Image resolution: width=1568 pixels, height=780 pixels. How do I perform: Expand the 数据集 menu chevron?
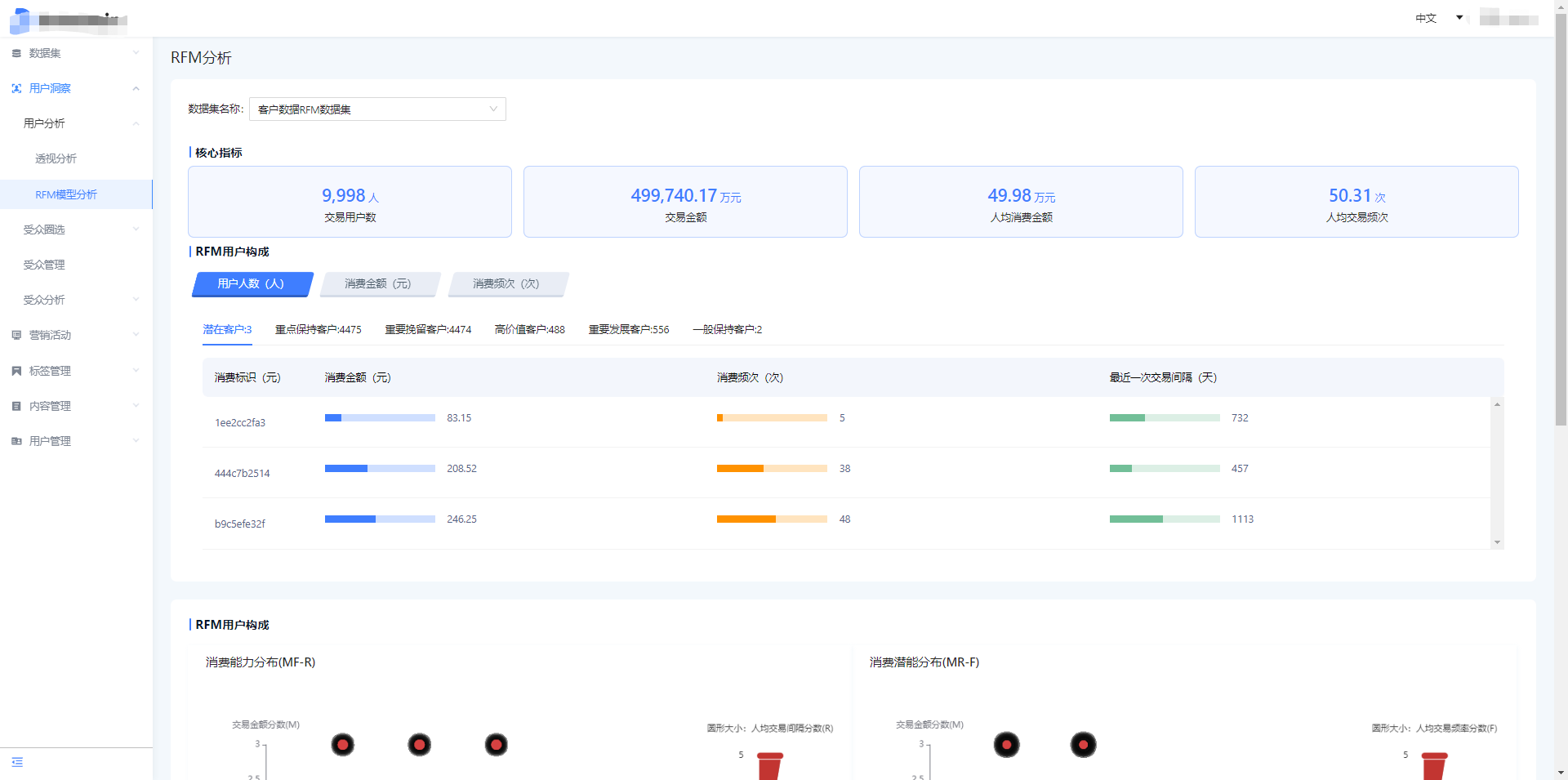tap(136, 53)
